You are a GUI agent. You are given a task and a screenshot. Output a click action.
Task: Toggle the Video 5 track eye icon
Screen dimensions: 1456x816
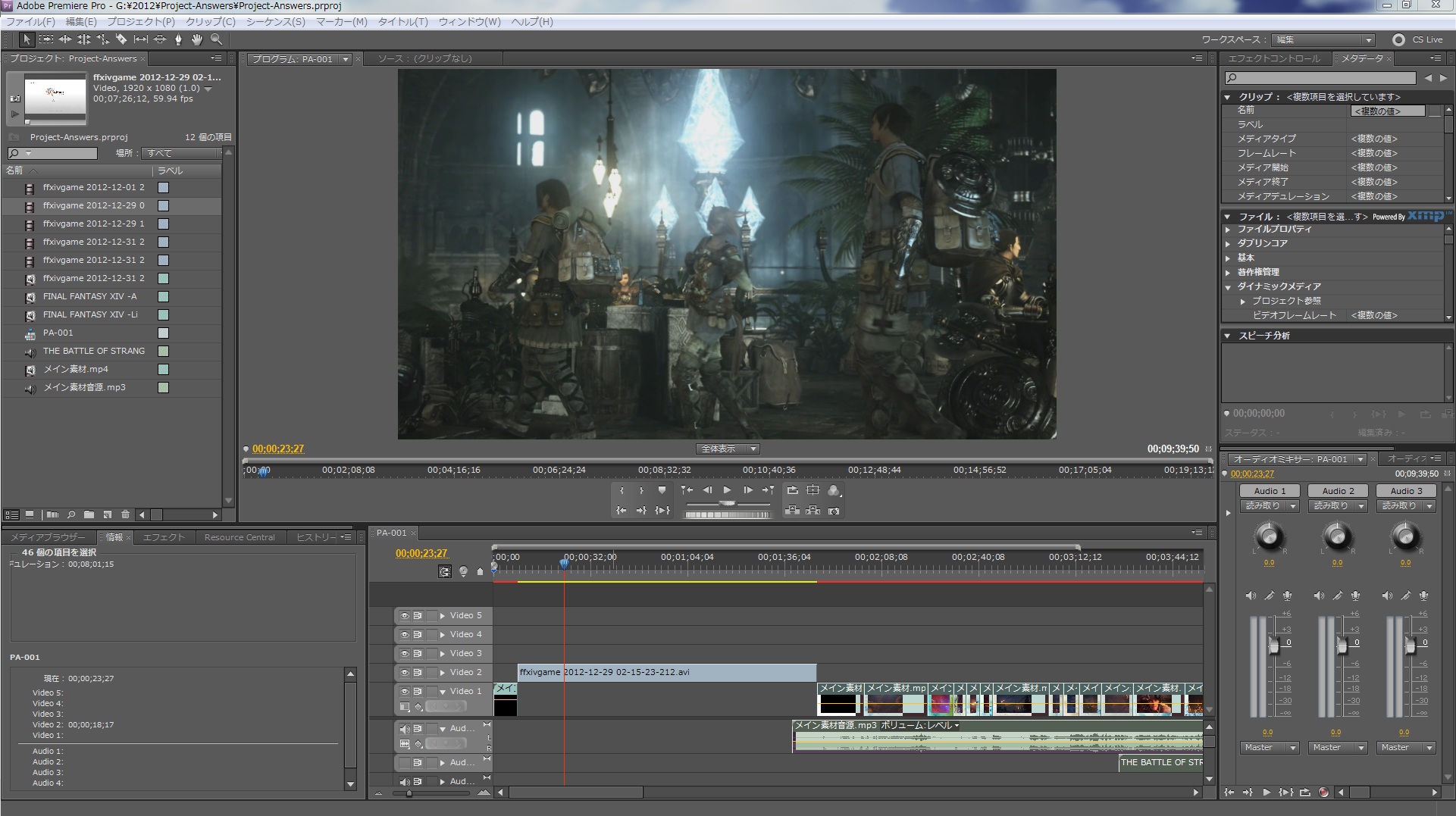coord(405,616)
